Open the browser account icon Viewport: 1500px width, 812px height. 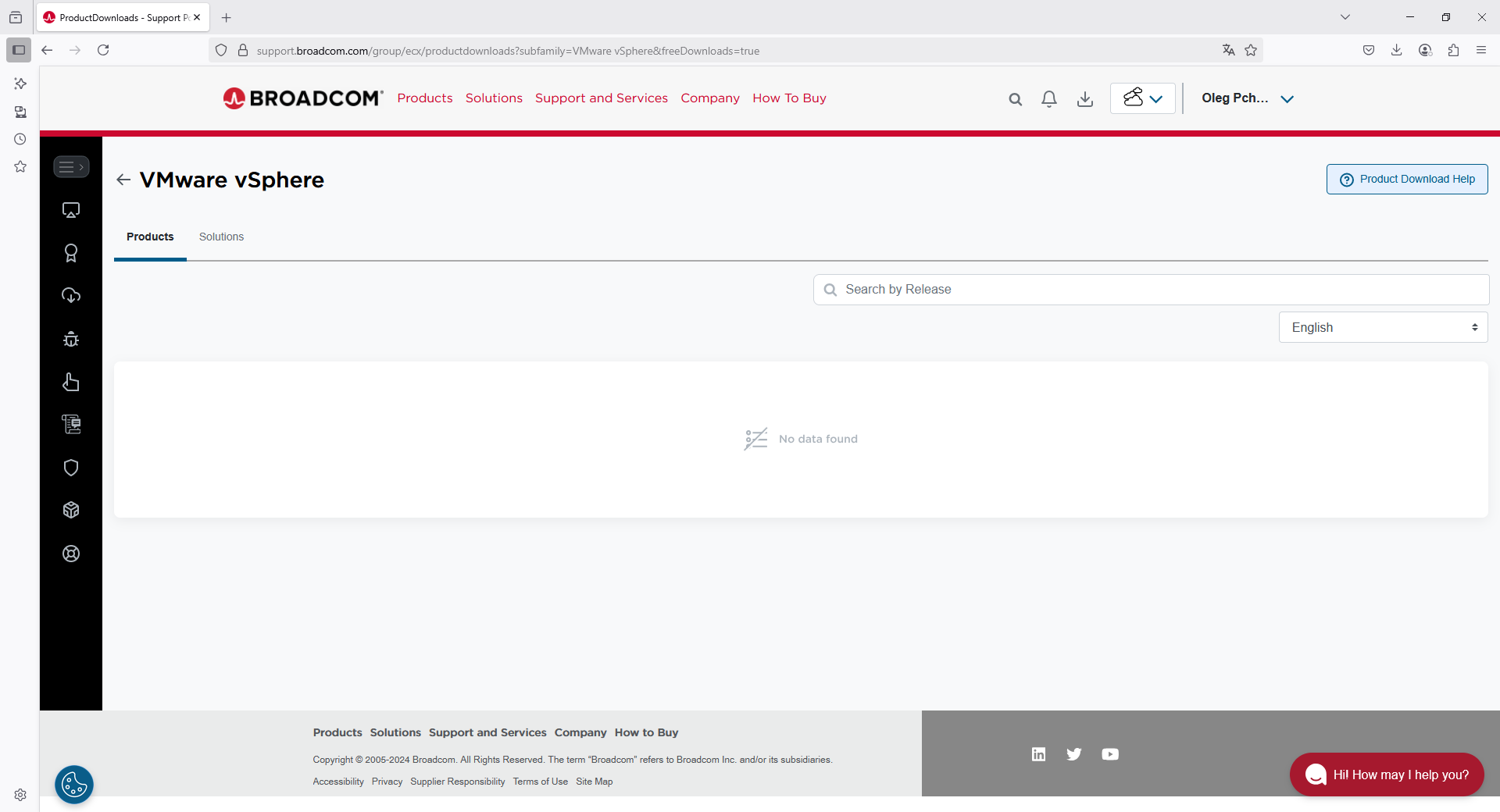click(x=1425, y=50)
